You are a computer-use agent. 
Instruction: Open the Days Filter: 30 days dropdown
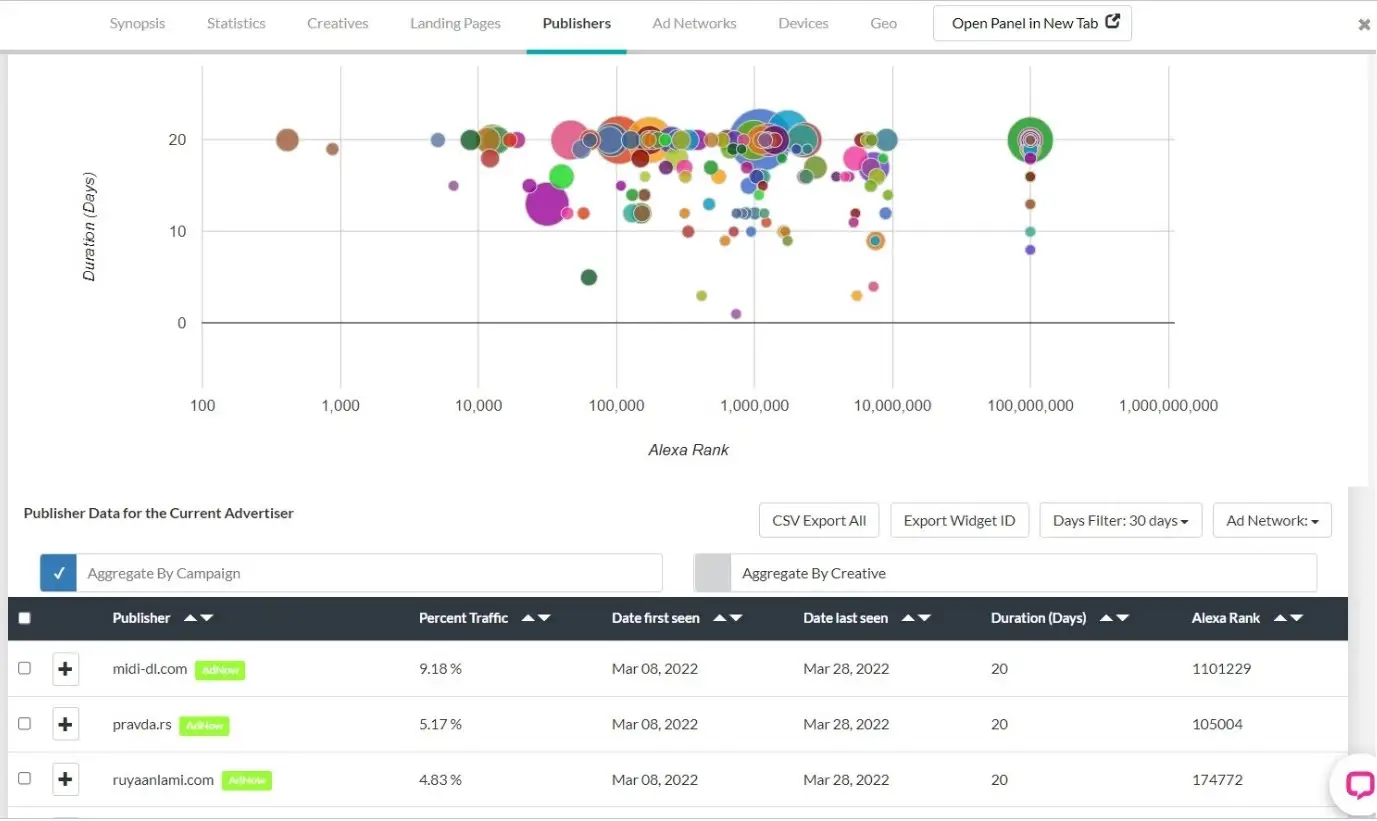pyautogui.click(x=1120, y=520)
